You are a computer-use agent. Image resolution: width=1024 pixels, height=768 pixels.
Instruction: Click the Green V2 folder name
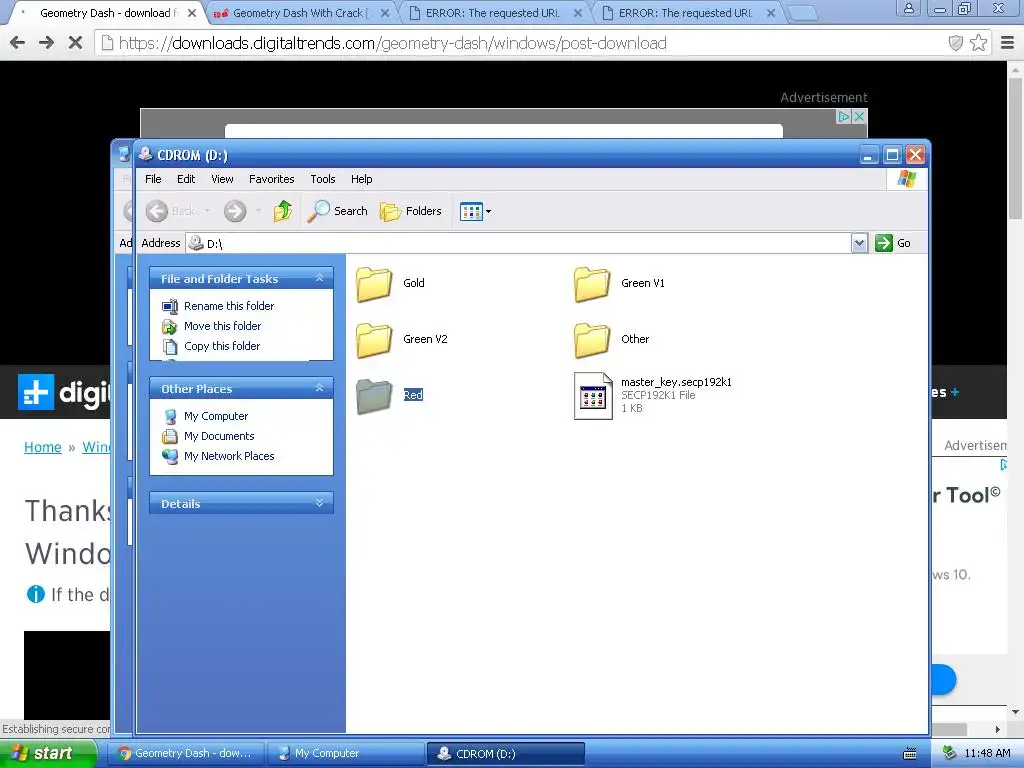coord(425,339)
